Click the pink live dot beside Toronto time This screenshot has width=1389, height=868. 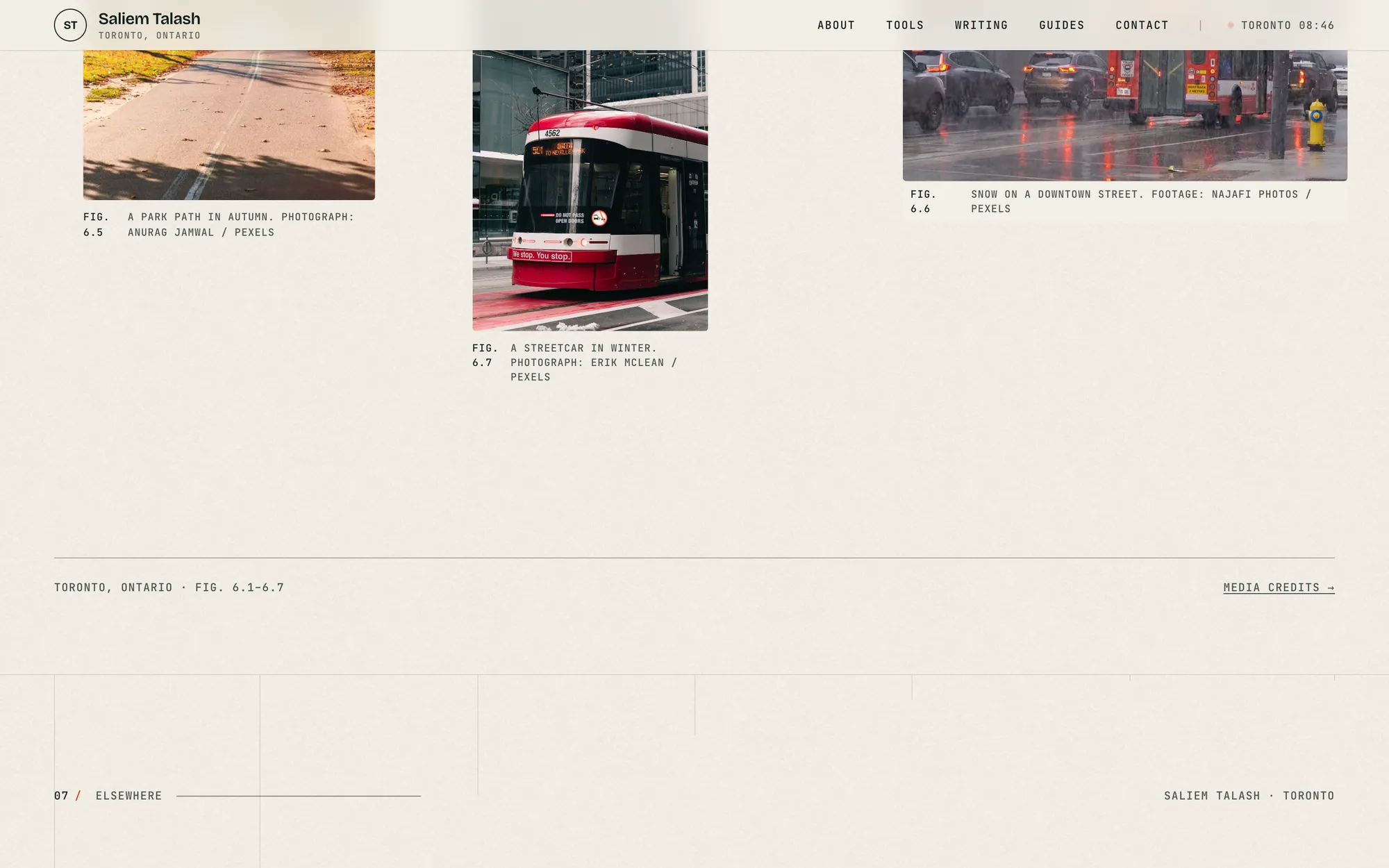(1231, 25)
